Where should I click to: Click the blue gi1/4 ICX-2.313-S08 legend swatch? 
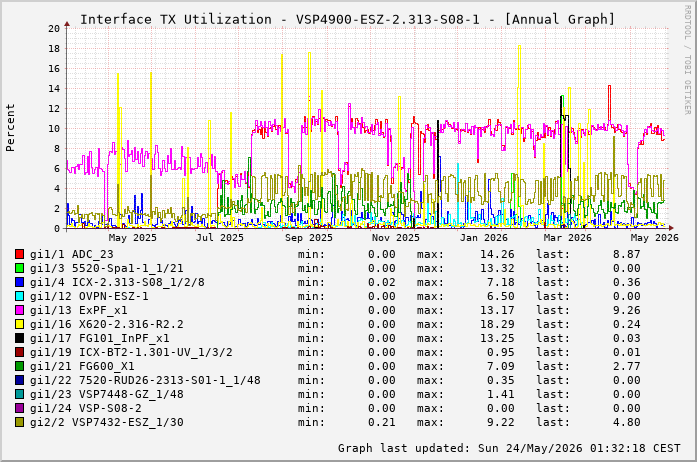(x=19, y=282)
